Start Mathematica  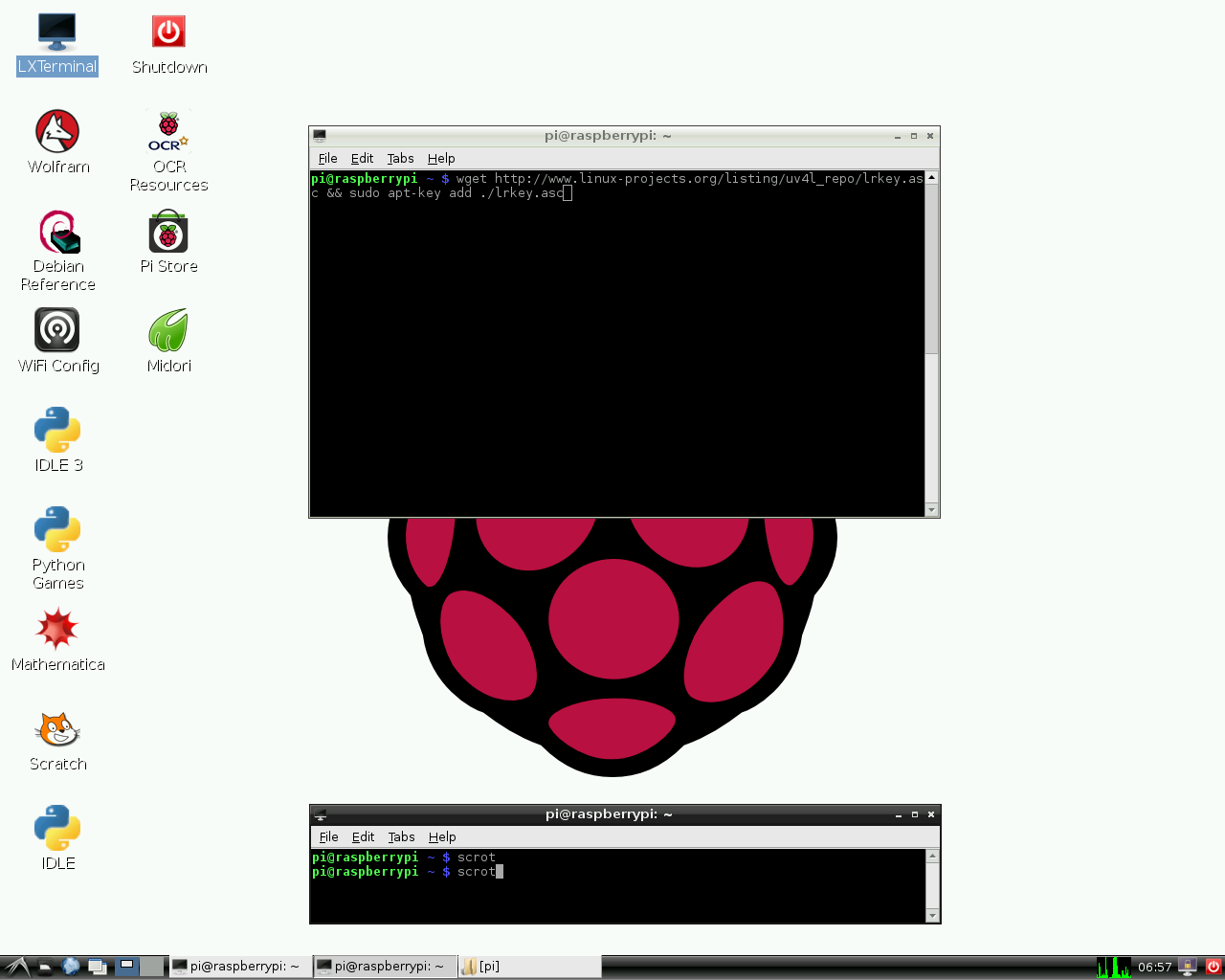(x=57, y=632)
